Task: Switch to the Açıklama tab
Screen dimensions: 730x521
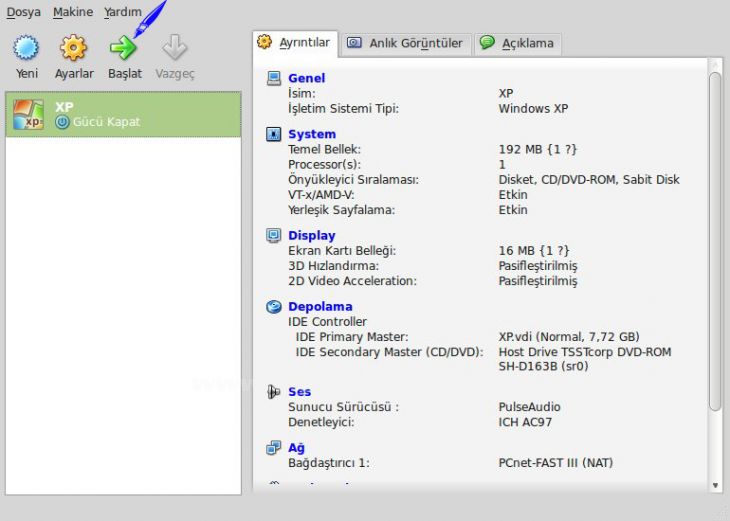Action: 518,44
